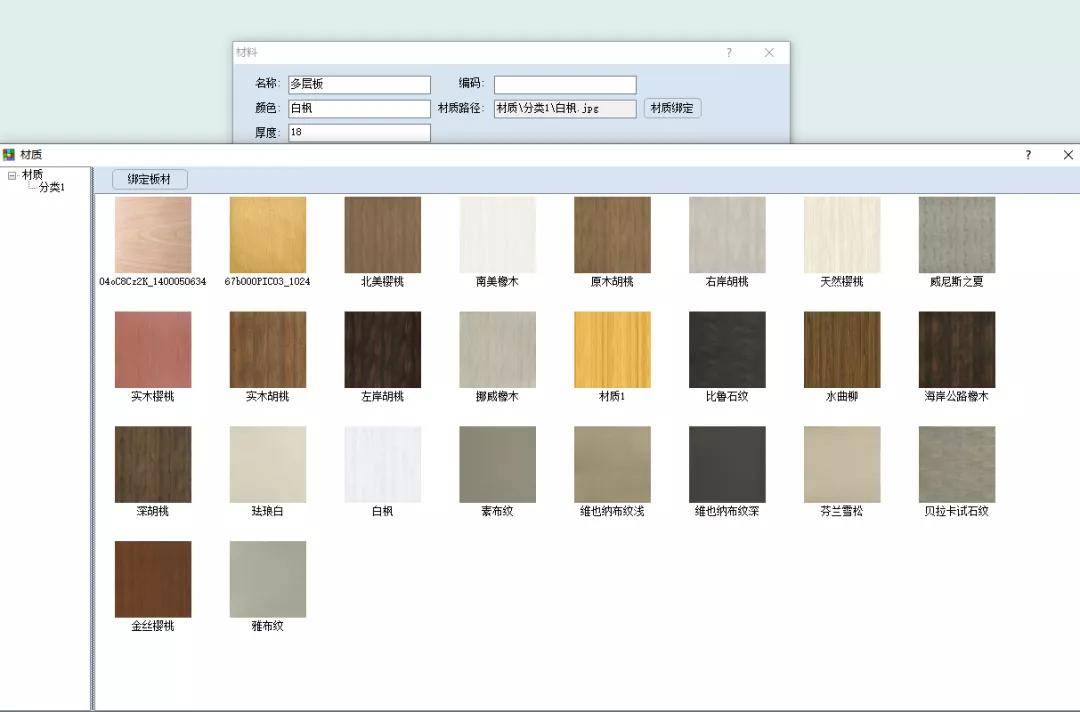Open help in the 材料 dialog
Screen dimensions: 1080x712
(x=729, y=53)
